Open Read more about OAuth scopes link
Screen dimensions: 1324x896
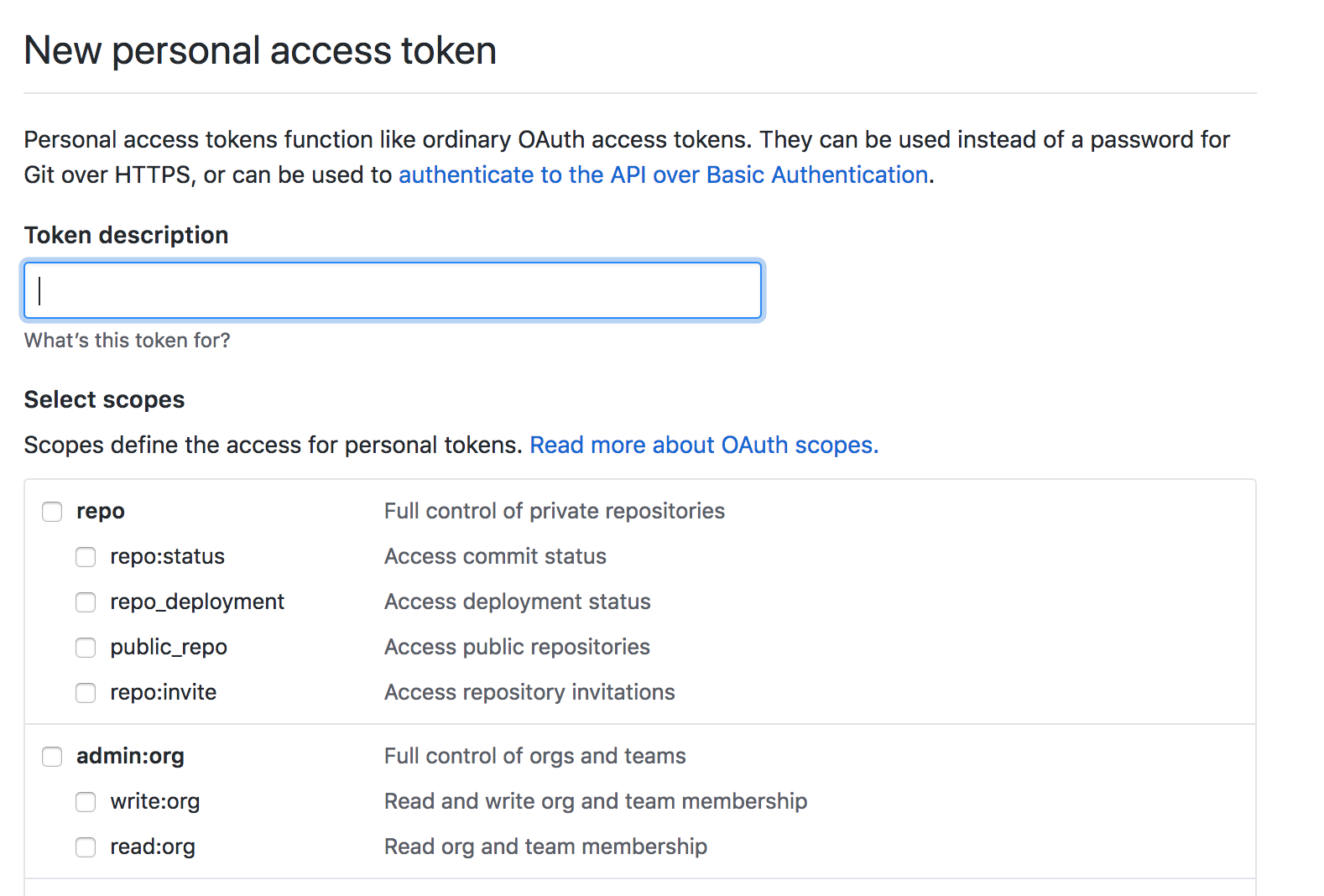[x=703, y=445]
